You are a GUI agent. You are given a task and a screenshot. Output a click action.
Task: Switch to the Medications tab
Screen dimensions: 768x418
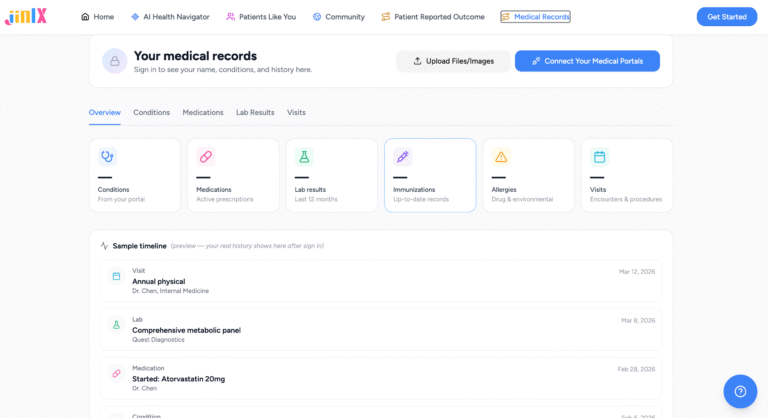203,112
